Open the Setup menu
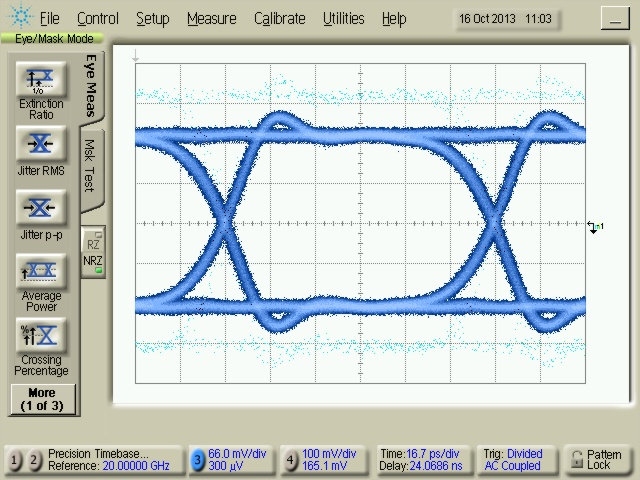The height and width of the screenshot is (480, 640). 153,19
